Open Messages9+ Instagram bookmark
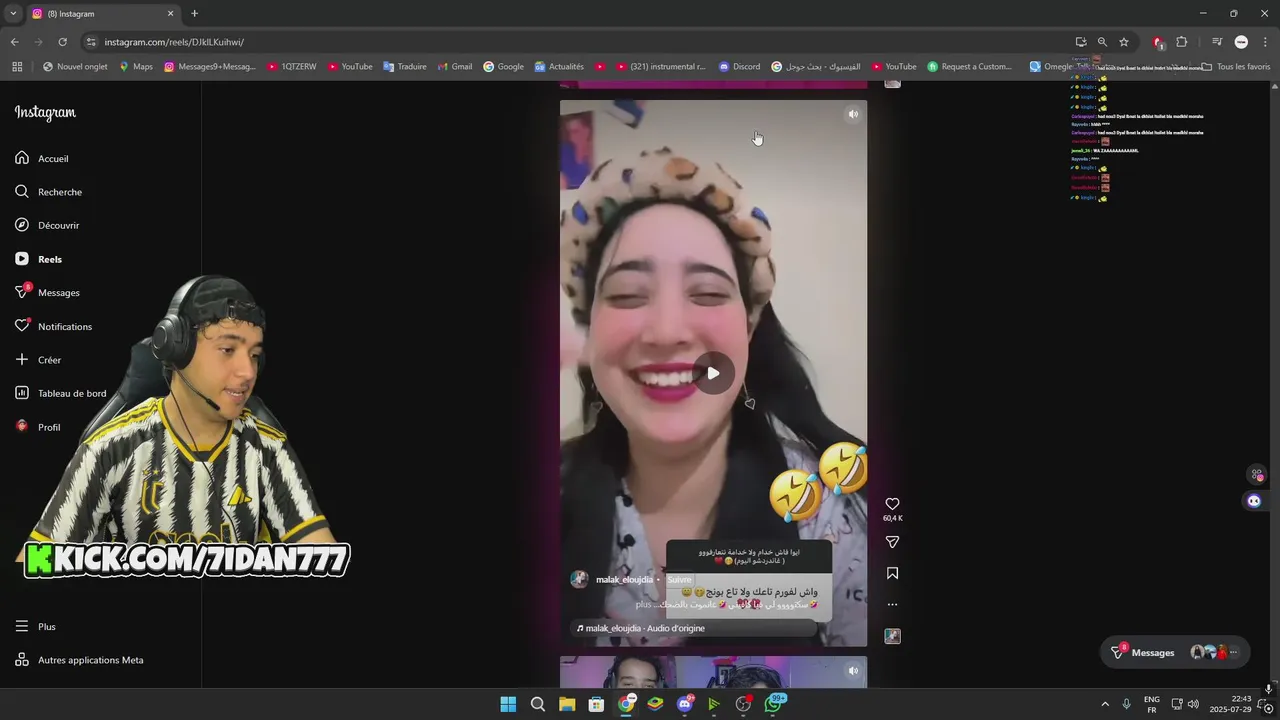Viewport: 1280px width, 720px height. point(210,67)
